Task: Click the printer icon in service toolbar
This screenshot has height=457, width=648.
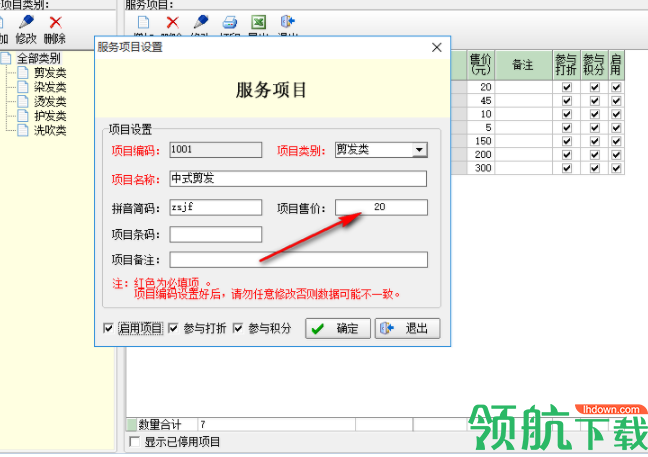Action: 230,22
